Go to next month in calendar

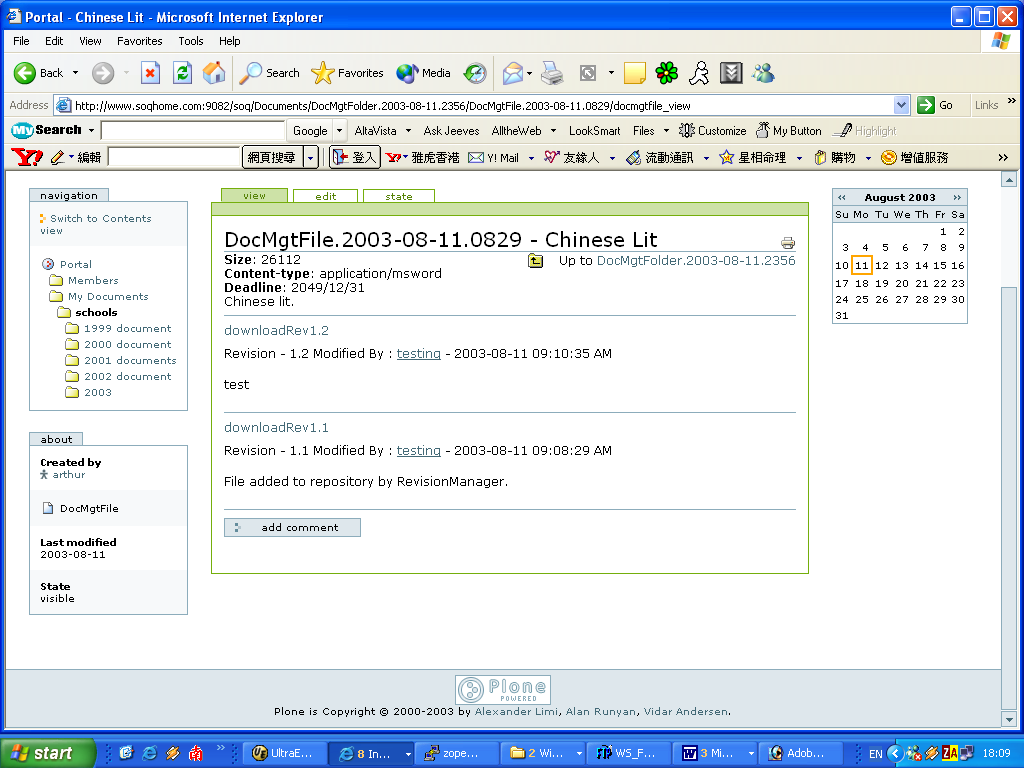(x=957, y=197)
